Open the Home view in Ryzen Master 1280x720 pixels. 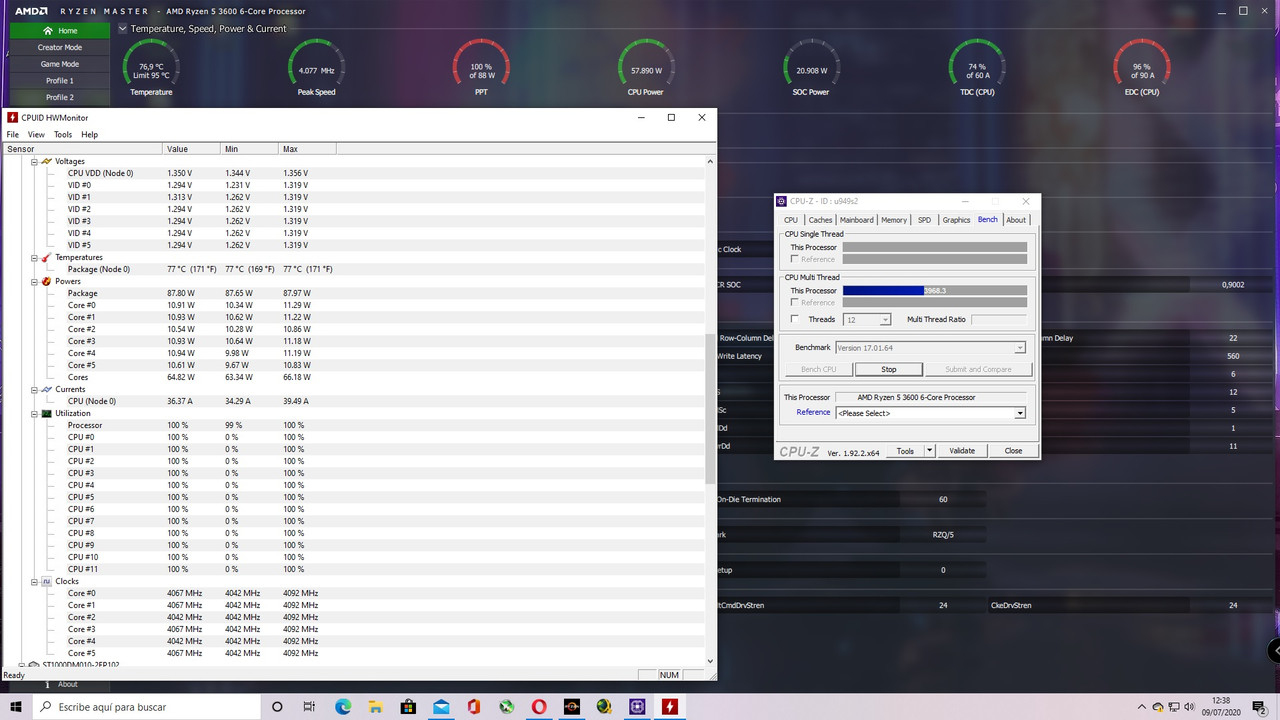(x=59, y=31)
